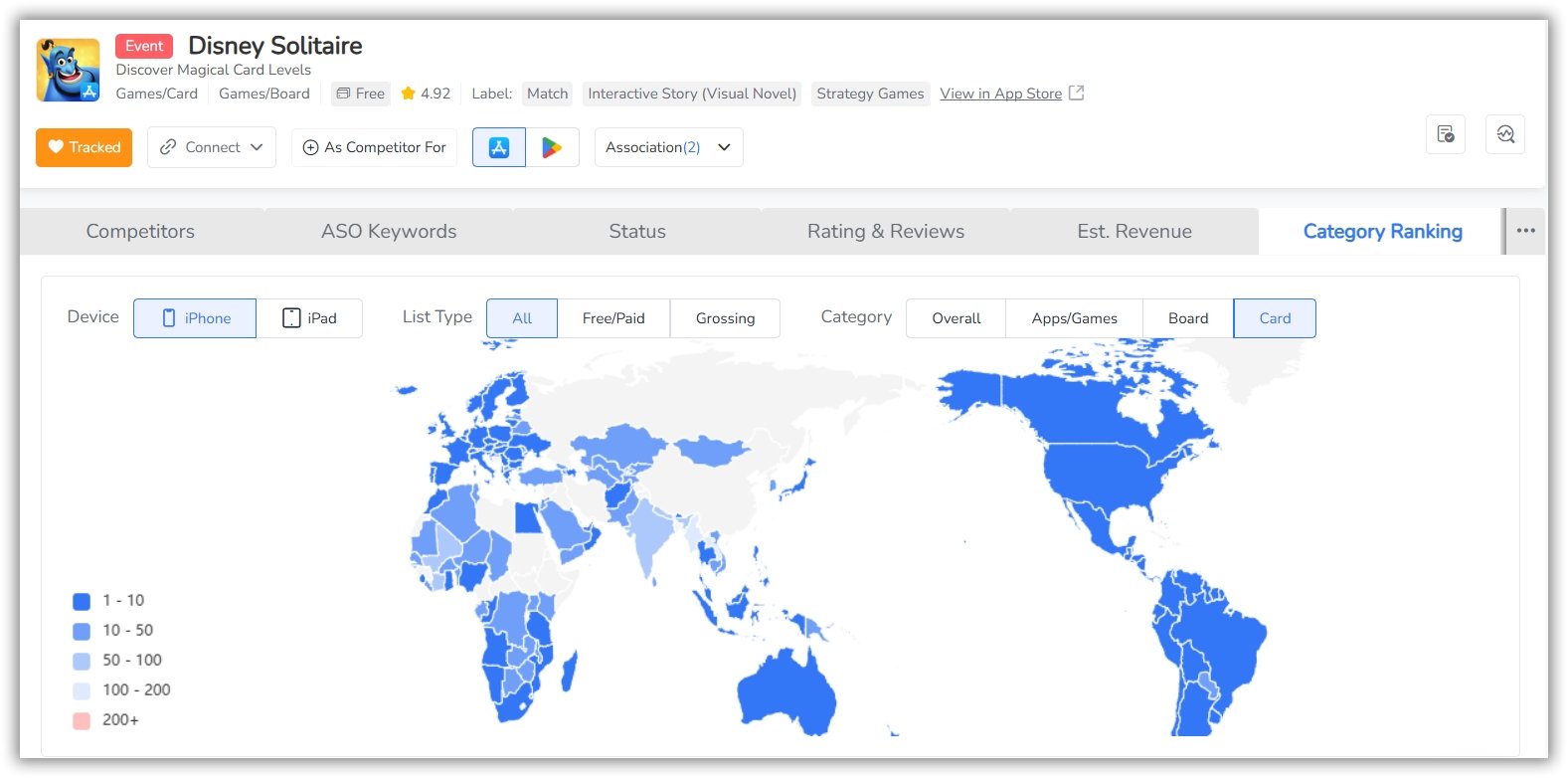The width and height of the screenshot is (1568, 778).
Task: Click the chart search analysis icon
Action: [1505, 134]
